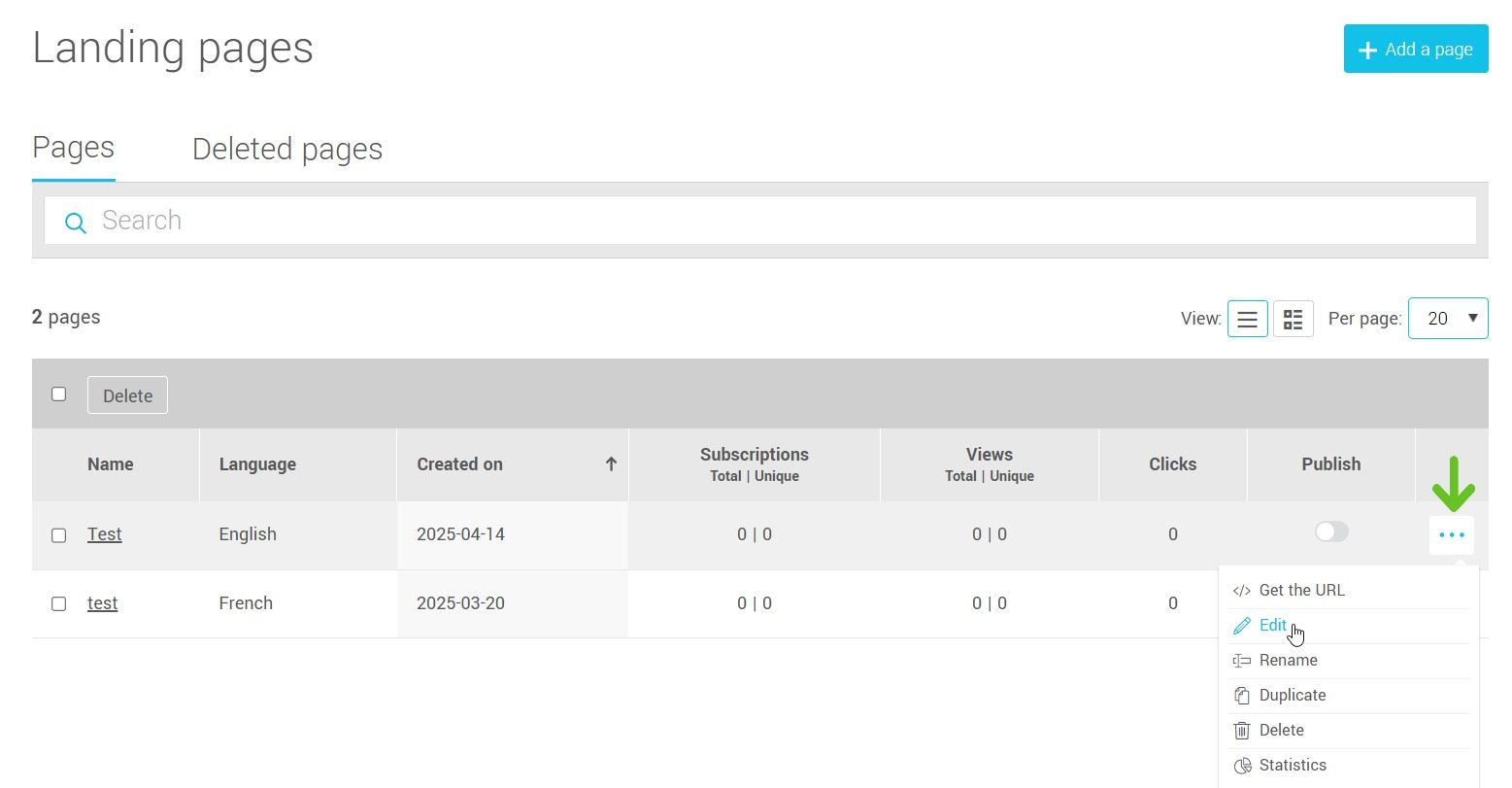Switch to grid view layout
1512x788 pixels.
click(1293, 319)
